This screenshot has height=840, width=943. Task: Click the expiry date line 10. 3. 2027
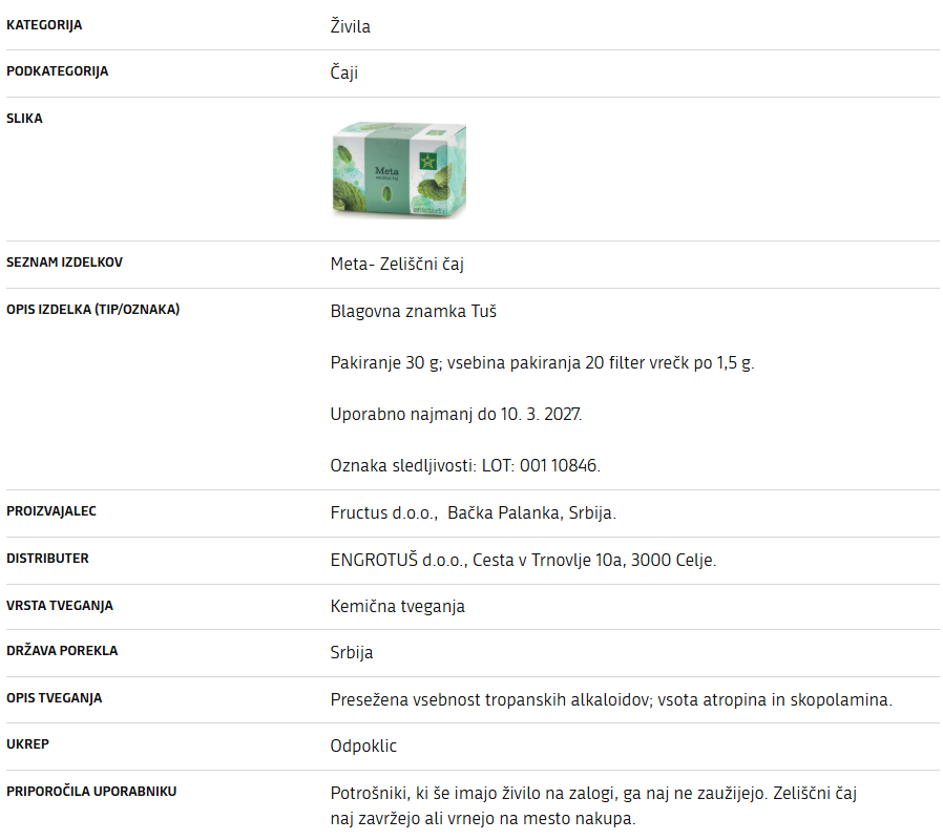click(456, 414)
